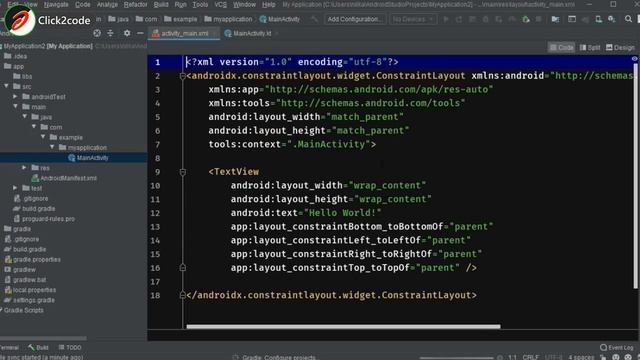This screenshot has height=360, width=640.
Task: Collapse the src folder arrow
Action: pos(7,86)
